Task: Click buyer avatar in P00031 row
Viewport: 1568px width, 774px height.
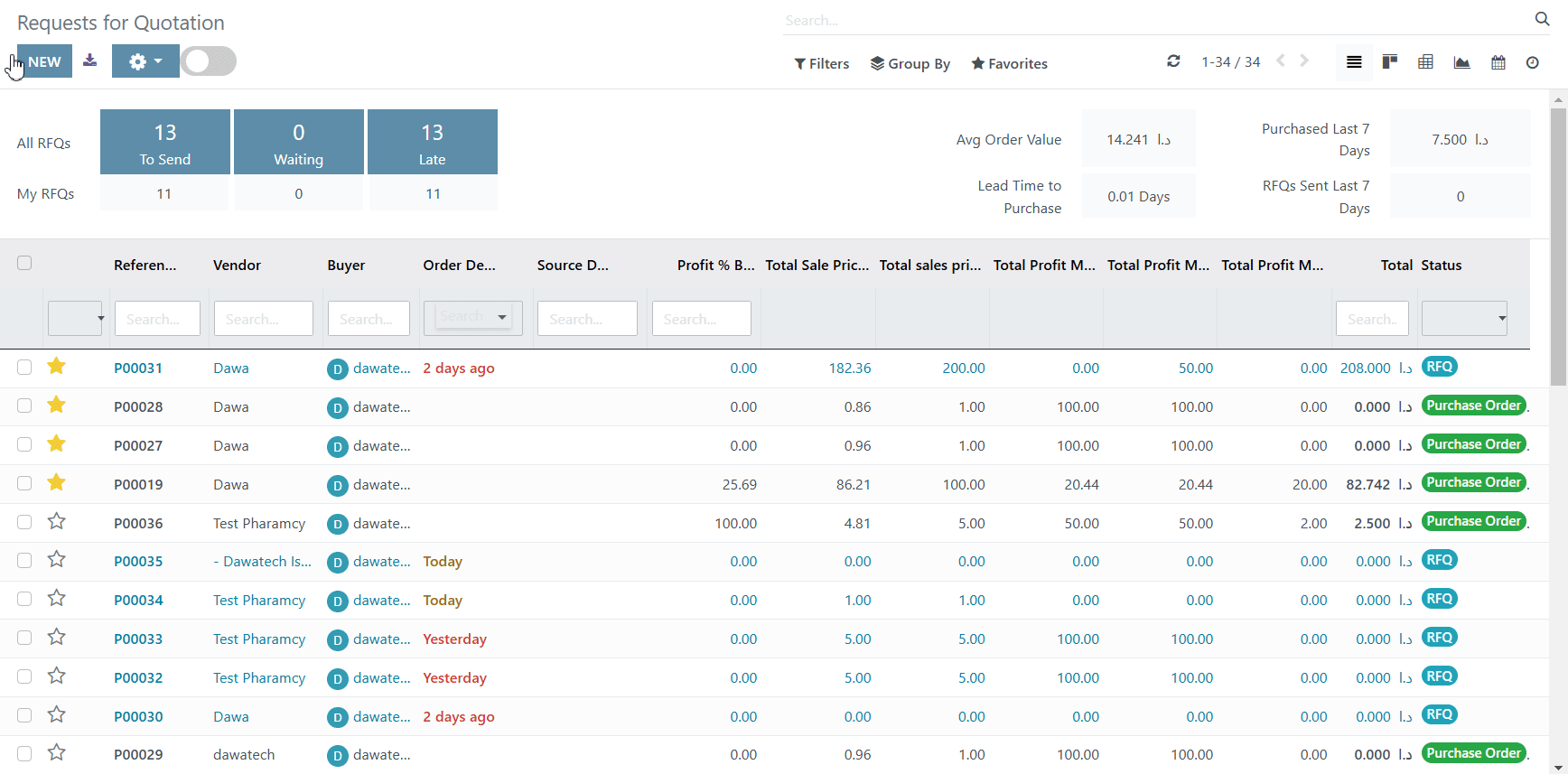Action: tap(338, 368)
